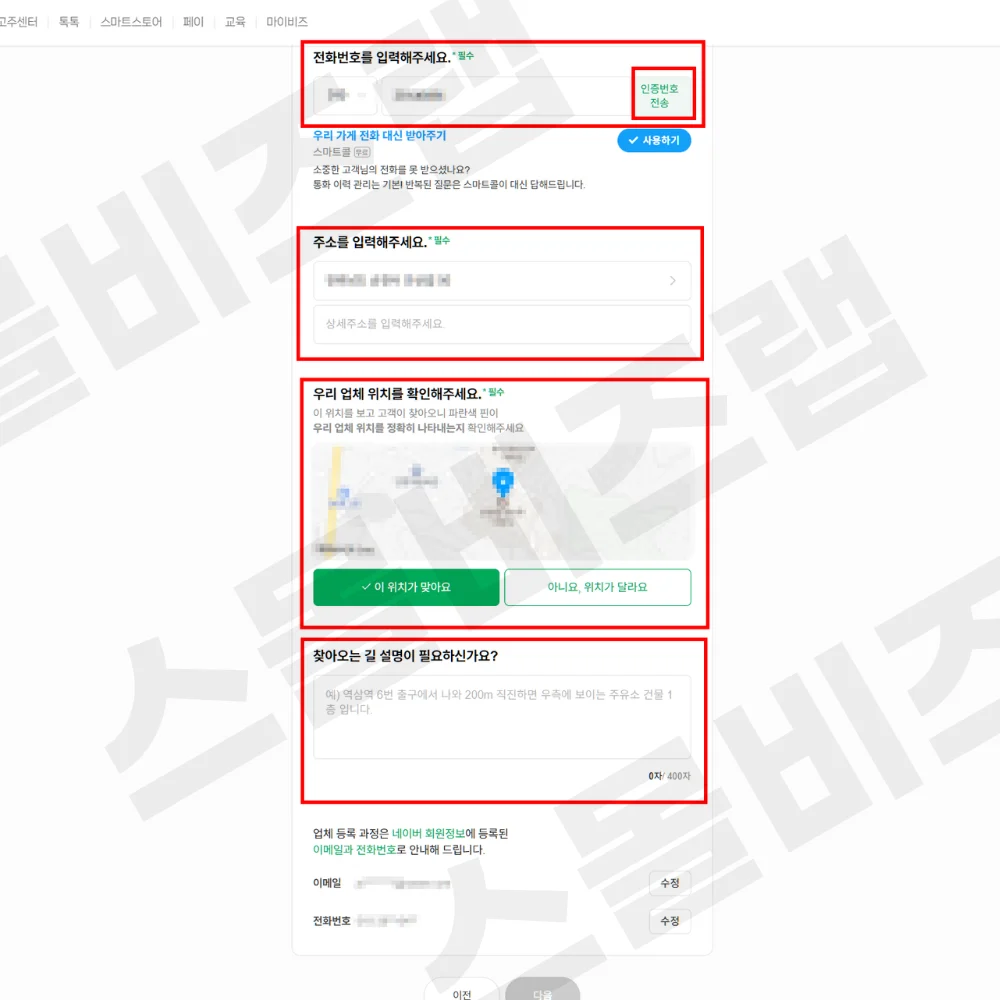Click the blue location pin on the map
The height and width of the screenshot is (1000, 1000).
point(503,482)
